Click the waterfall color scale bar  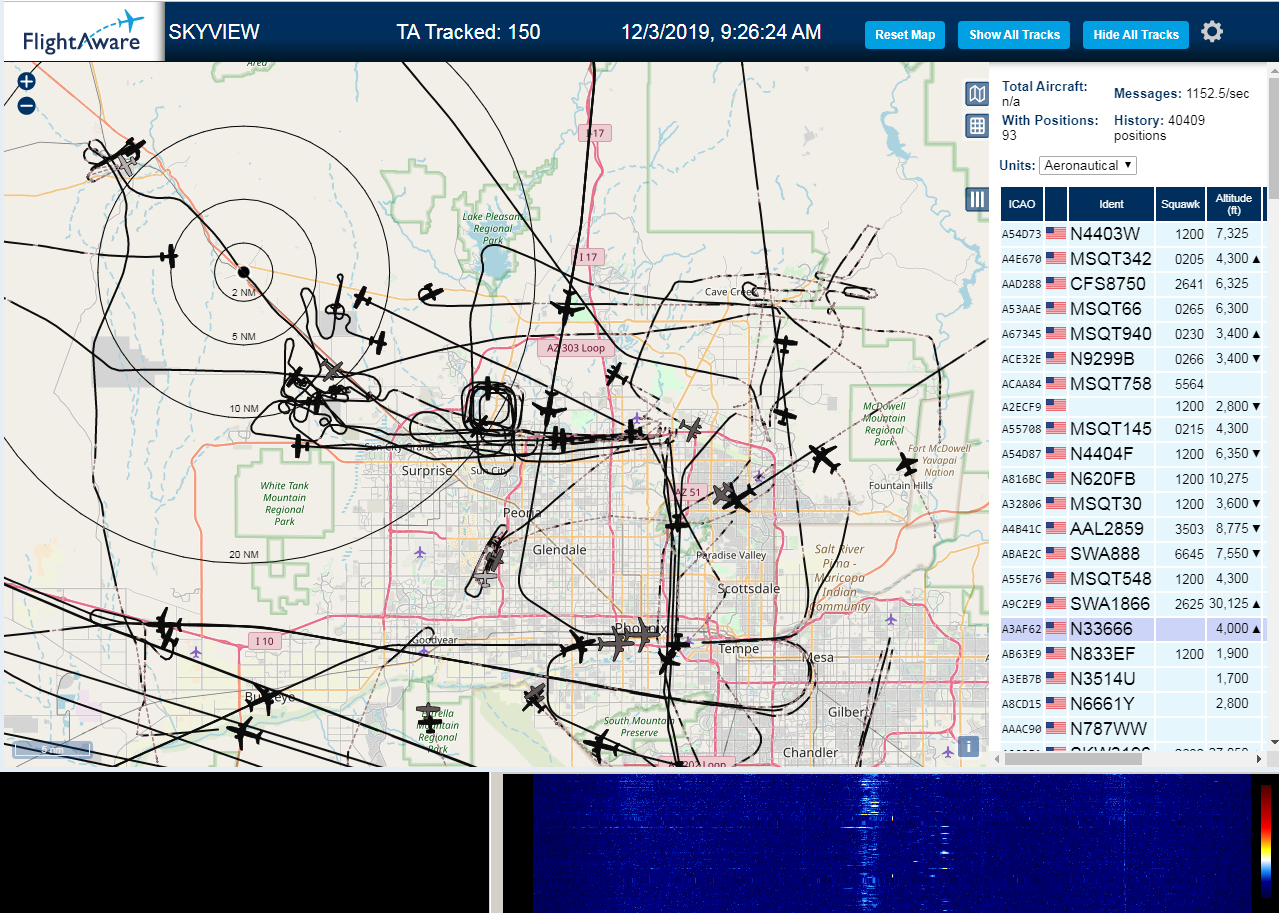tap(1266, 840)
